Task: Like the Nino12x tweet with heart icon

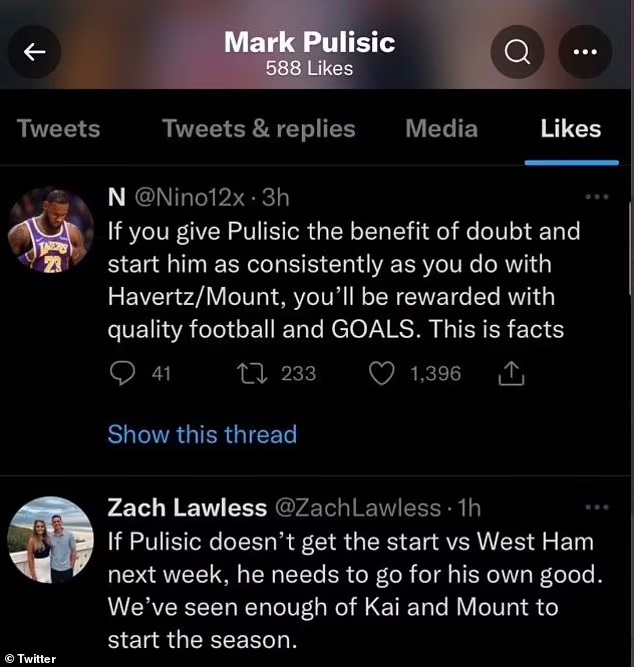Action: pos(381,373)
